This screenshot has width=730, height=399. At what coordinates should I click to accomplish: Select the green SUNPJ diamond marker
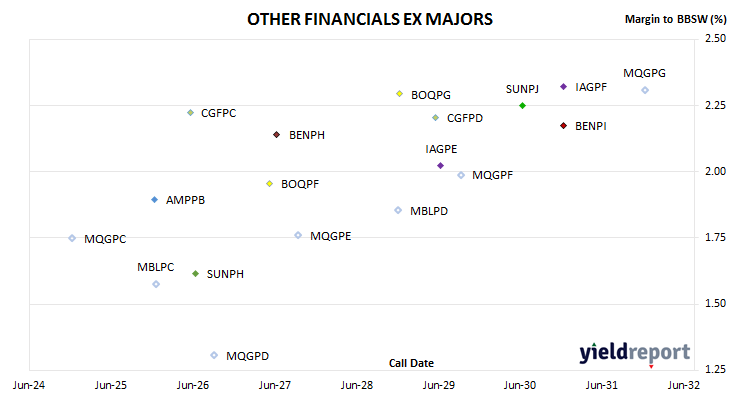pos(522,106)
